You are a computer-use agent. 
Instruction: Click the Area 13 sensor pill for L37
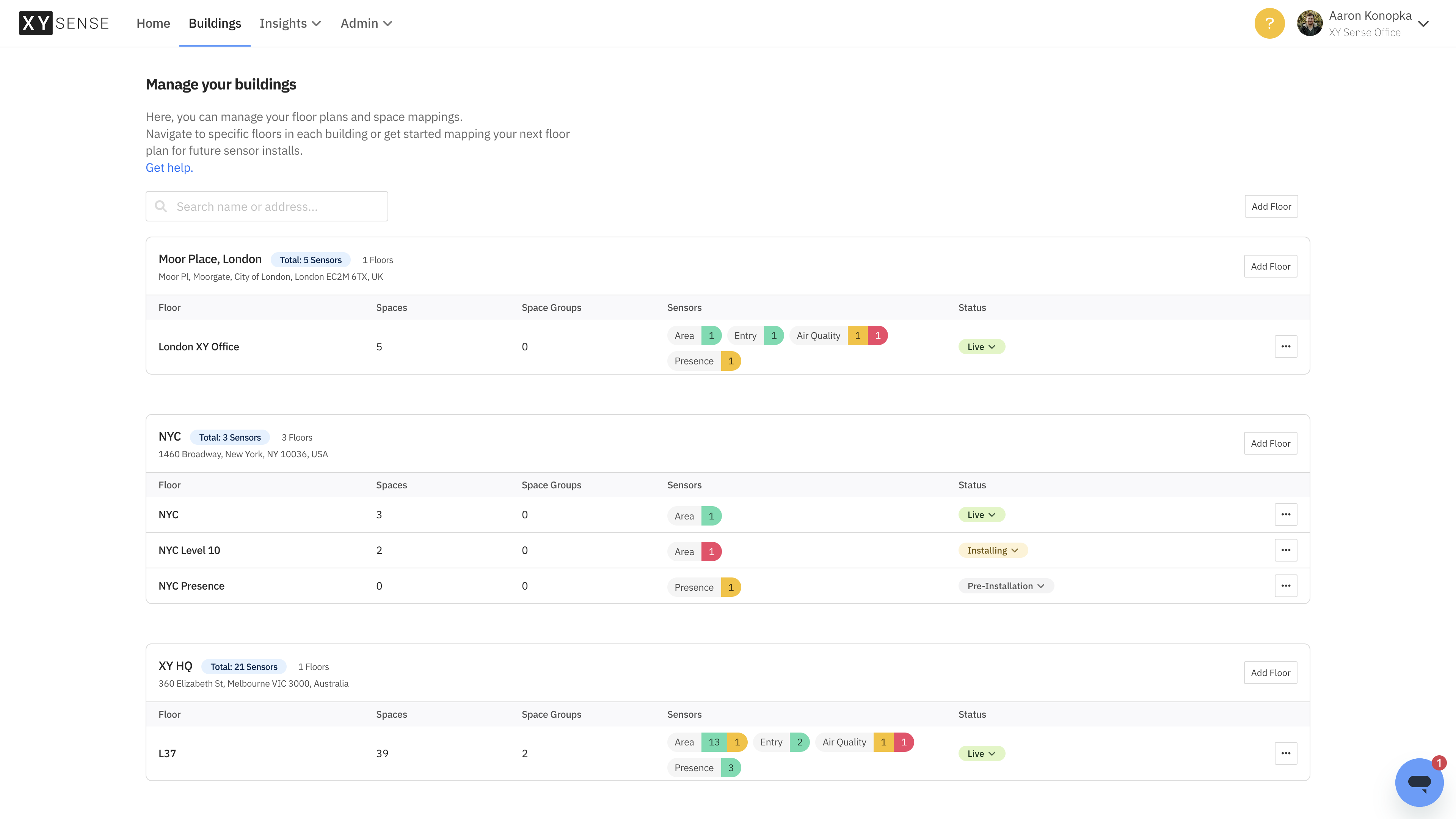[707, 742]
